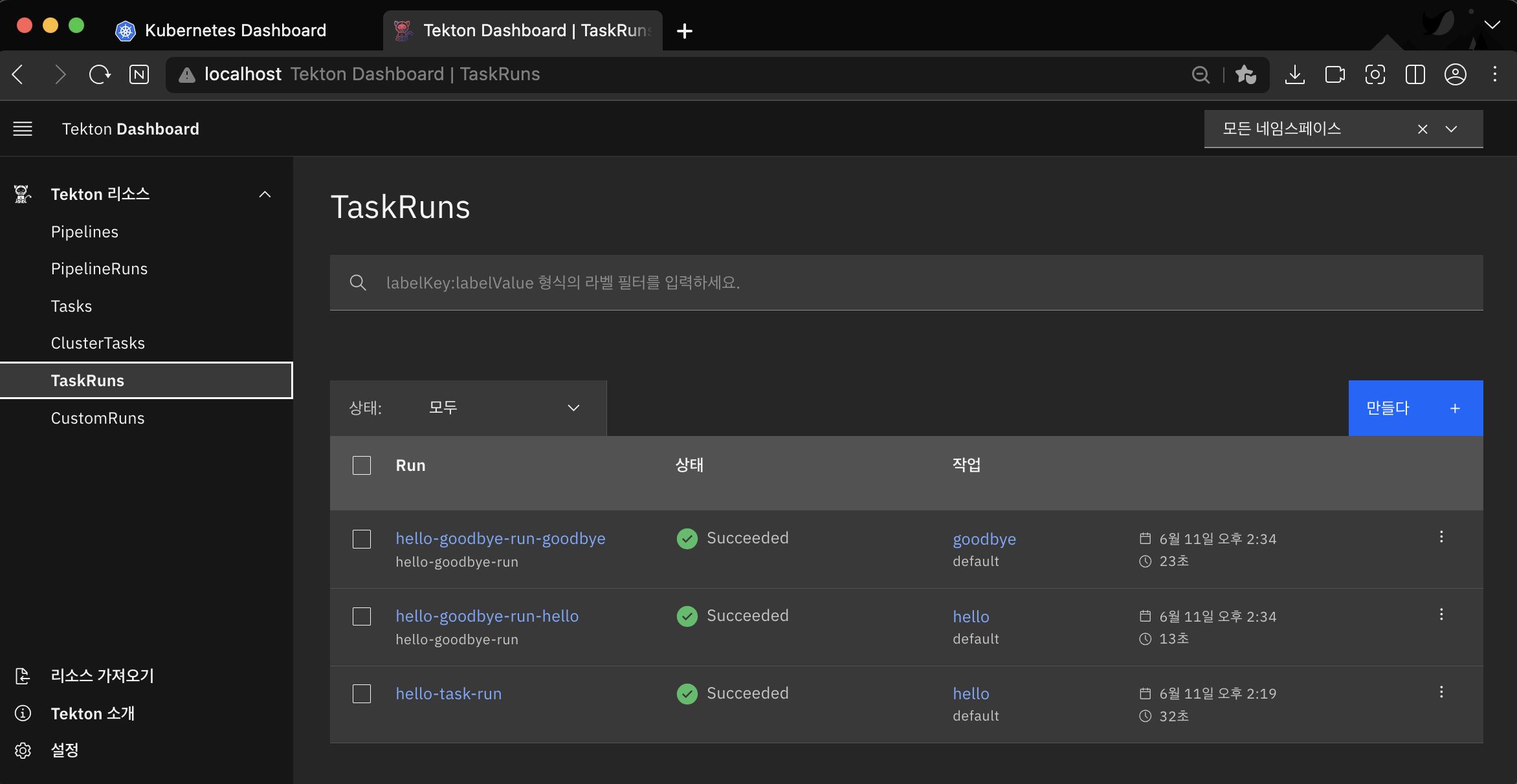Go to PipelineRuns in sidebar
Viewport: 1517px width, 784px height.
pos(99,269)
